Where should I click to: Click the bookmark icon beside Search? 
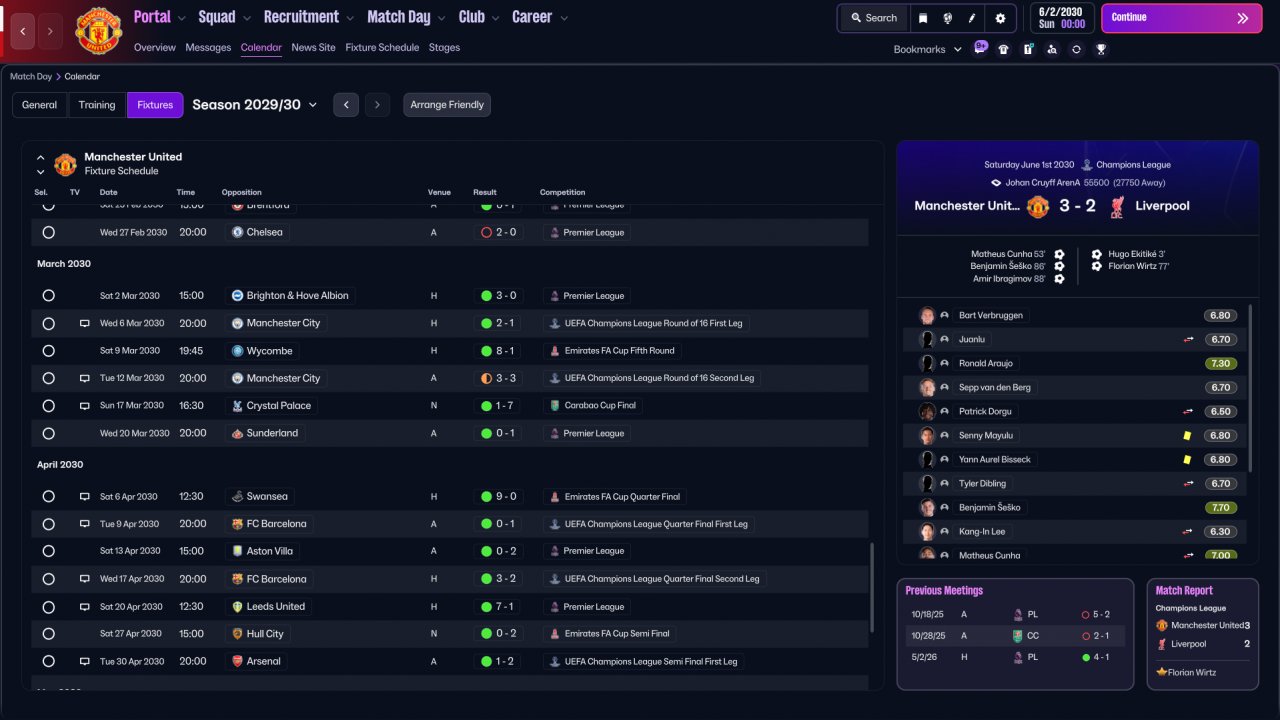pyautogui.click(x=923, y=18)
